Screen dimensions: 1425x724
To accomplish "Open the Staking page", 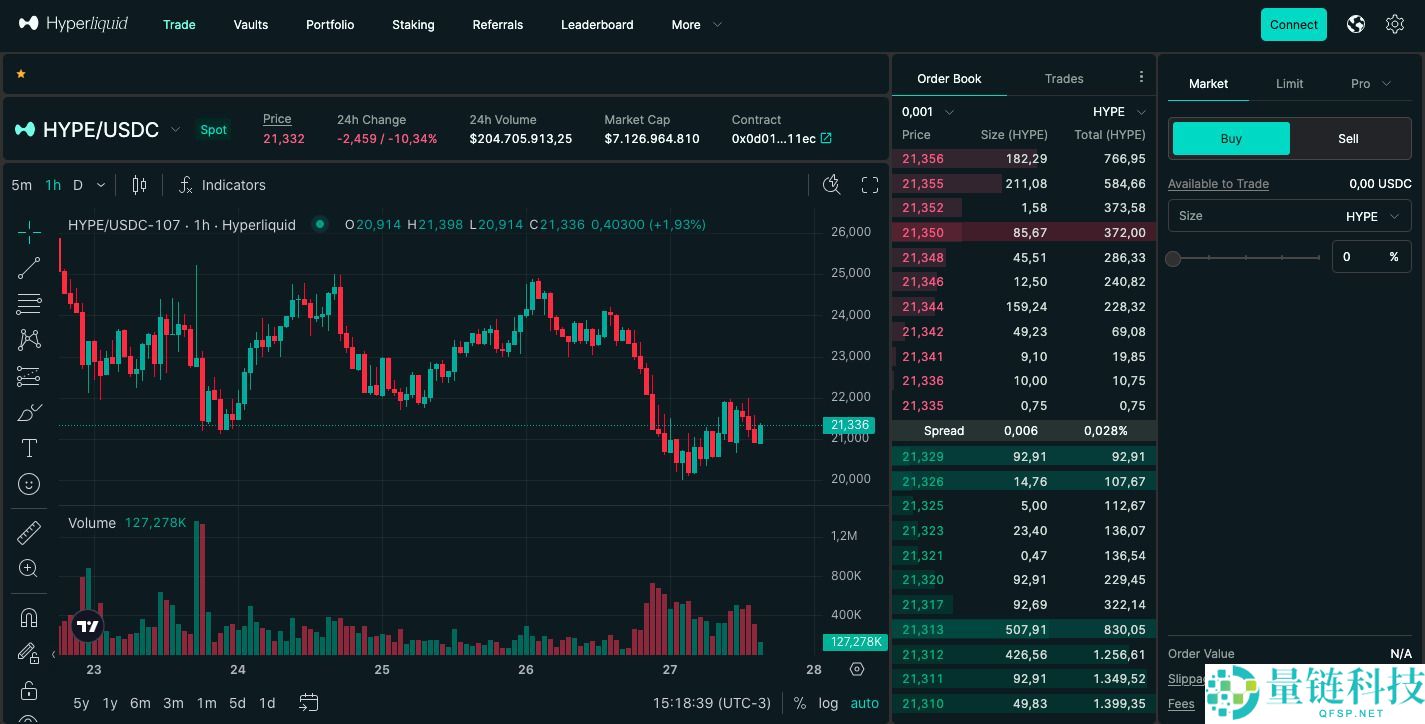I will coord(413,25).
